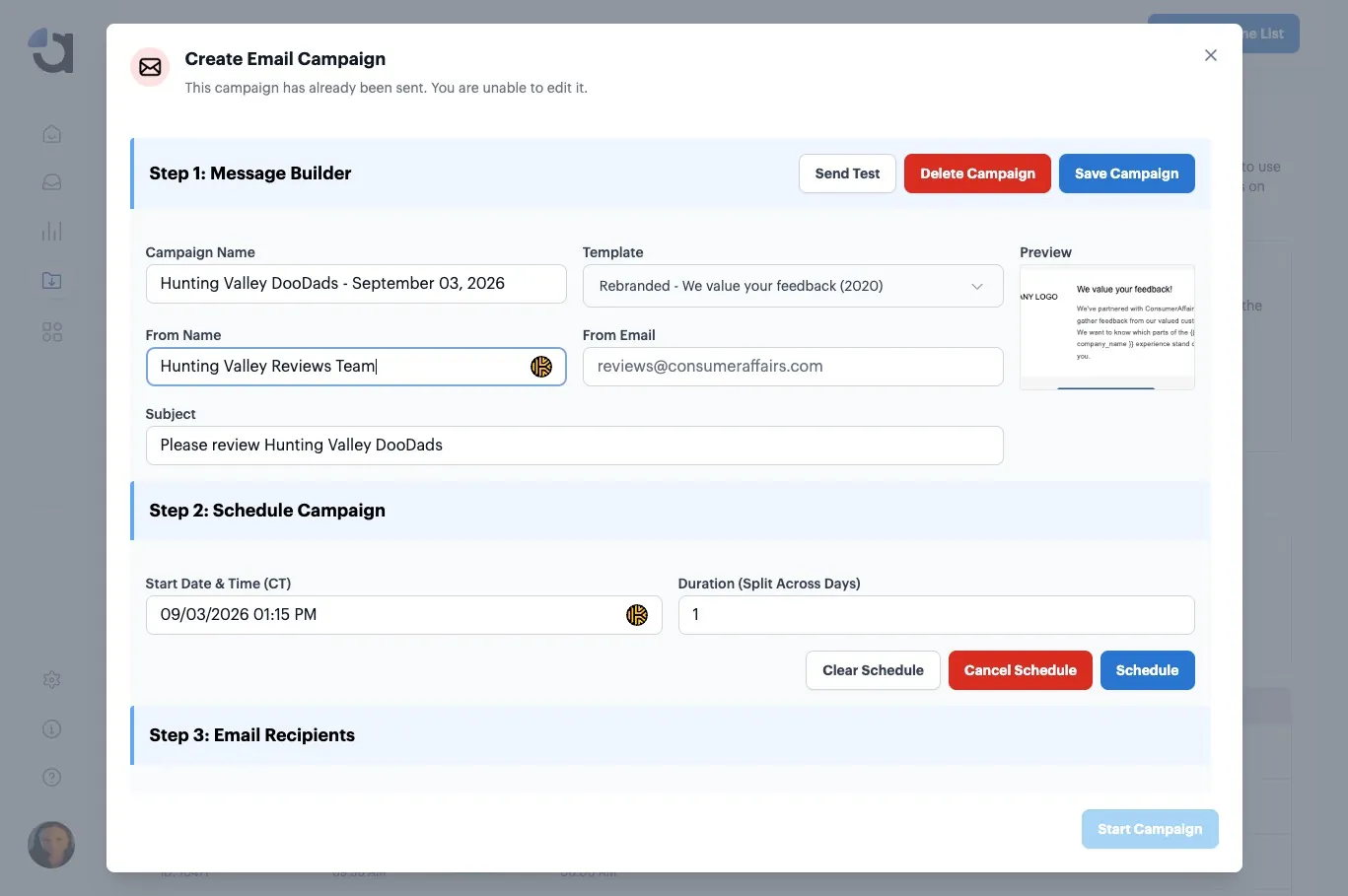Click the Step 3: Email Recipients heading
The height and width of the screenshot is (896, 1348).
tap(251, 735)
